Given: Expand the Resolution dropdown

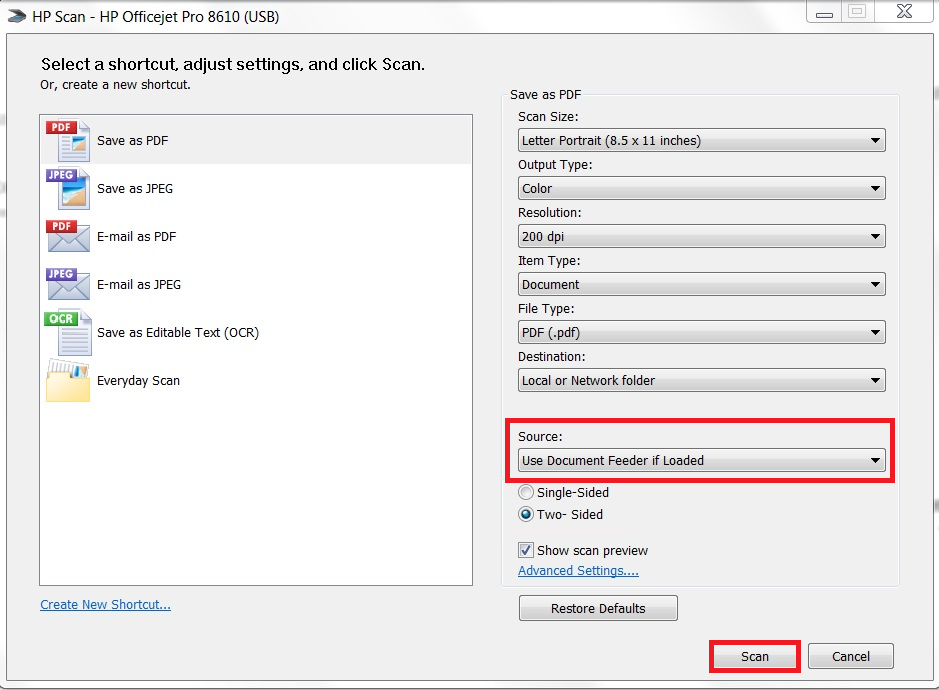Looking at the screenshot, I should click(x=701, y=237).
